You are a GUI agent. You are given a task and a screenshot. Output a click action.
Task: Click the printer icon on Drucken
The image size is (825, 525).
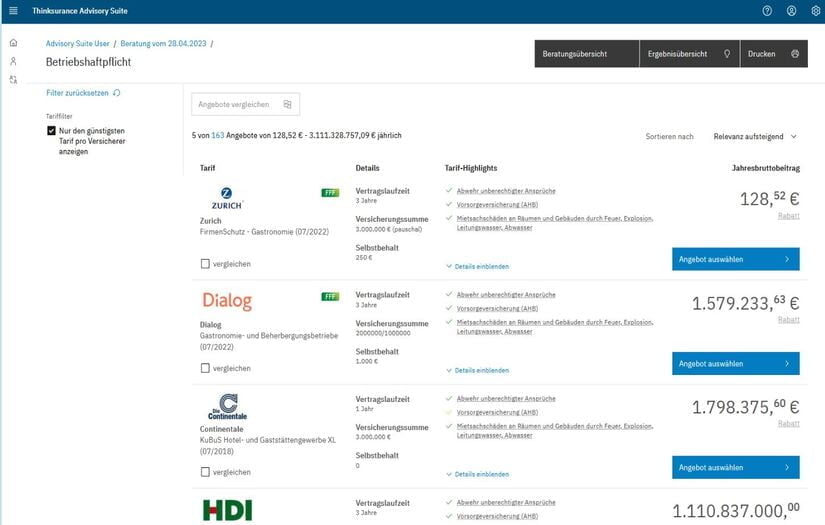[795, 54]
